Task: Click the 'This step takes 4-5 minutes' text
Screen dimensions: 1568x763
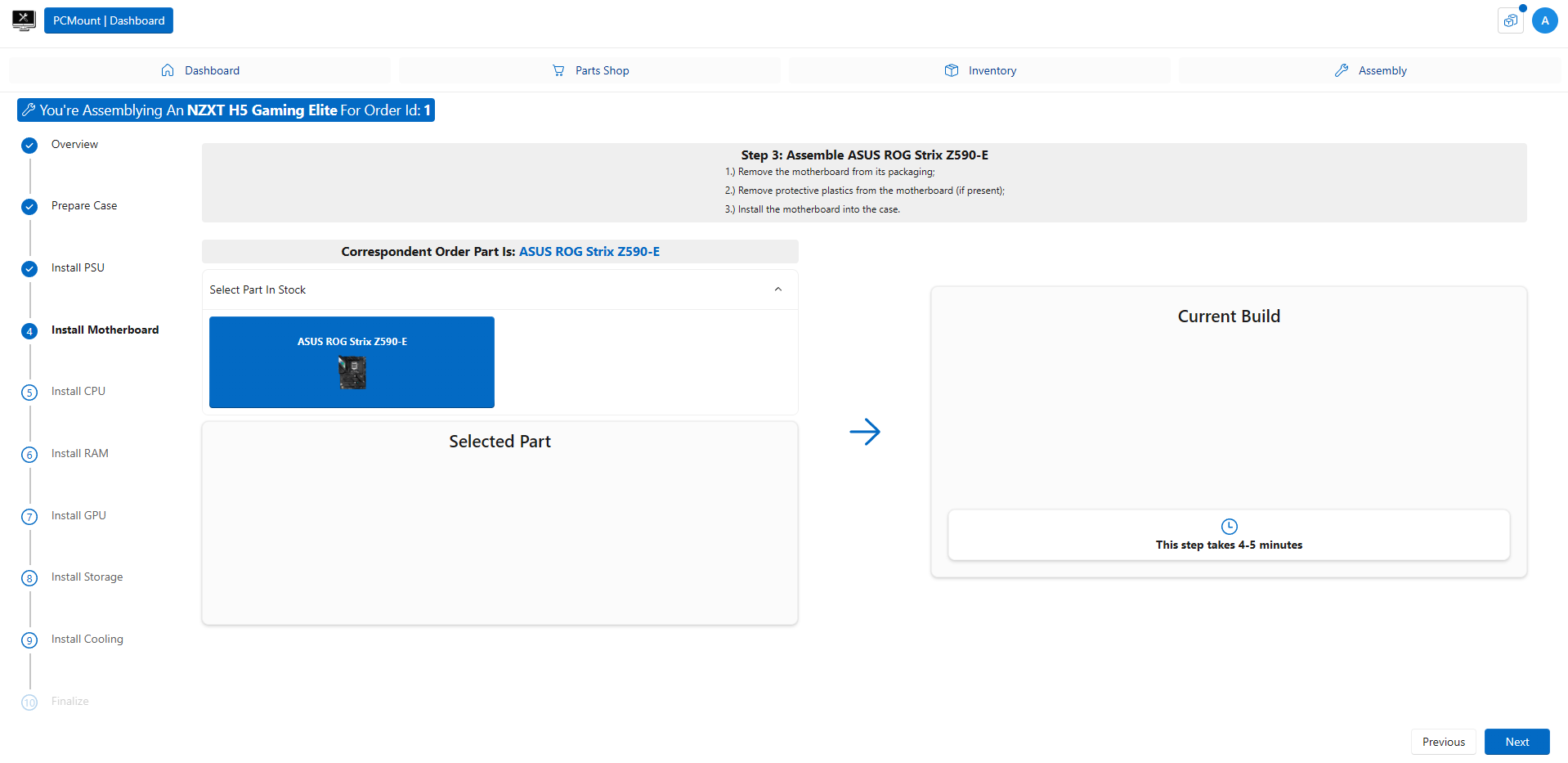Action: (x=1229, y=545)
